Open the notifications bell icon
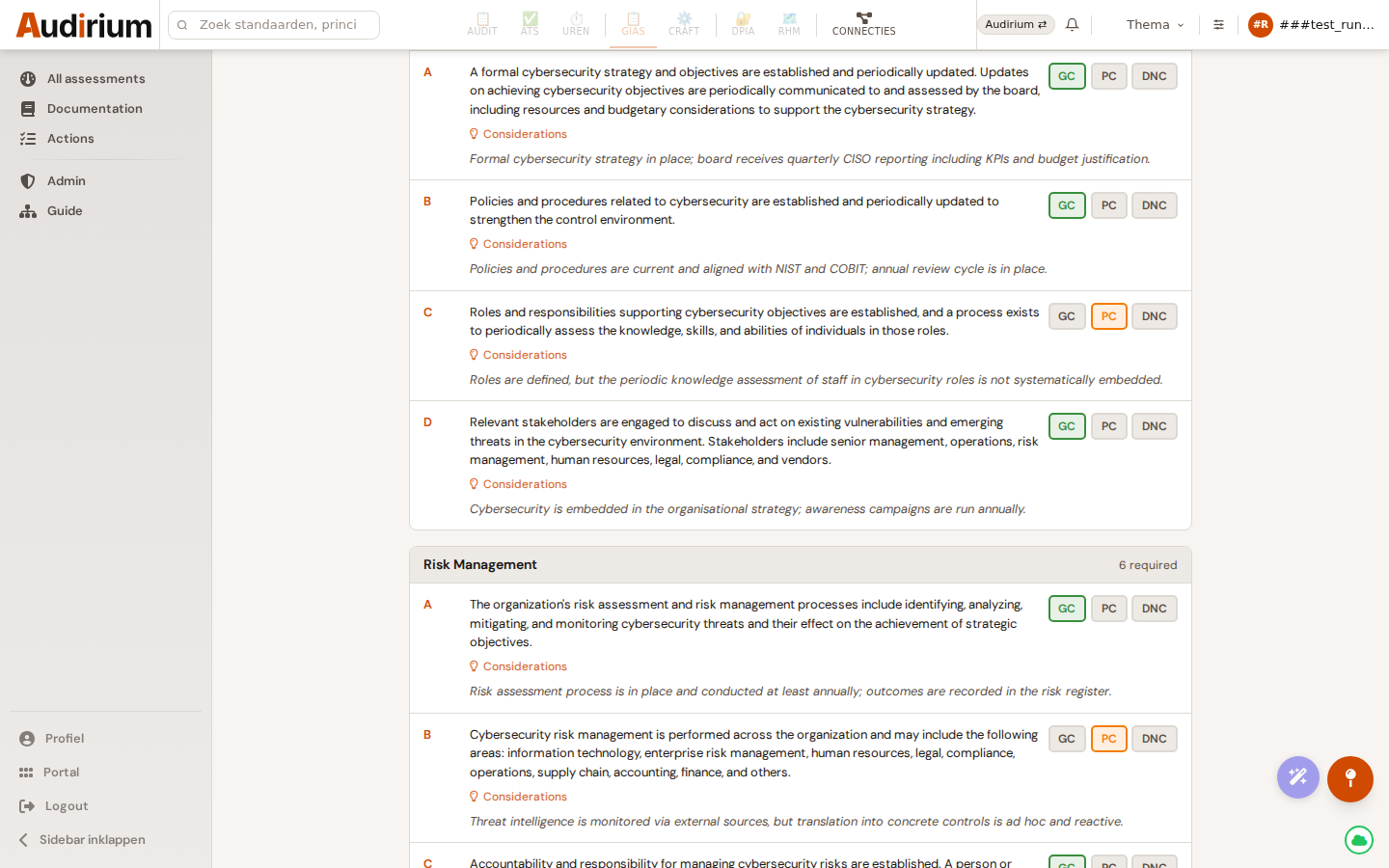This screenshot has width=1389, height=868. pyautogui.click(x=1072, y=24)
